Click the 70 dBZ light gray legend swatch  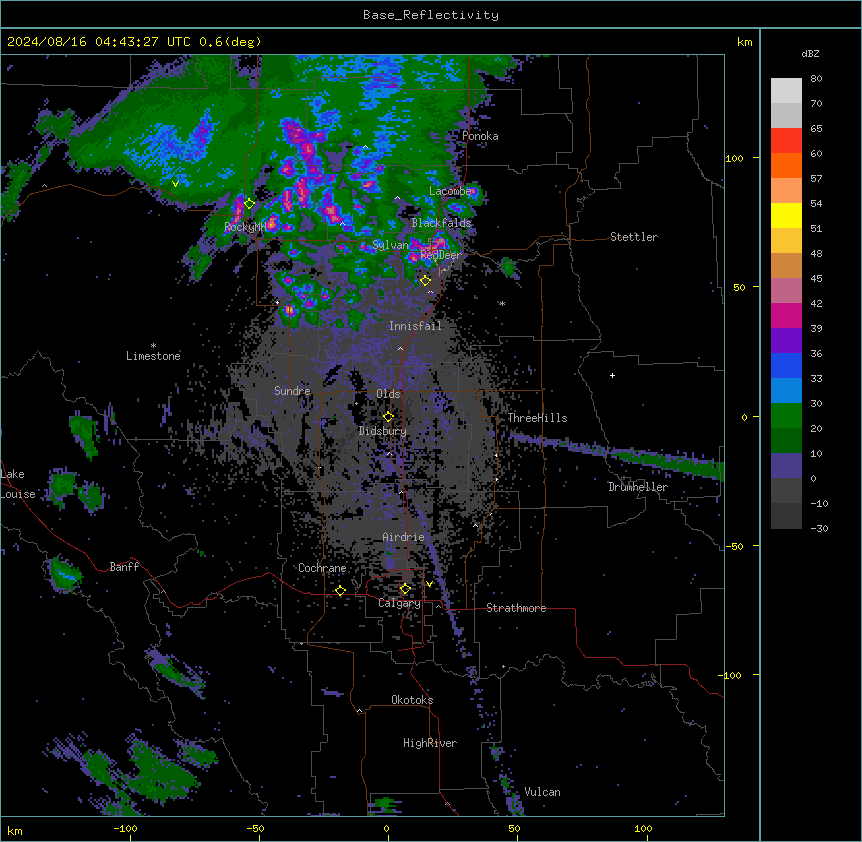(786, 115)
